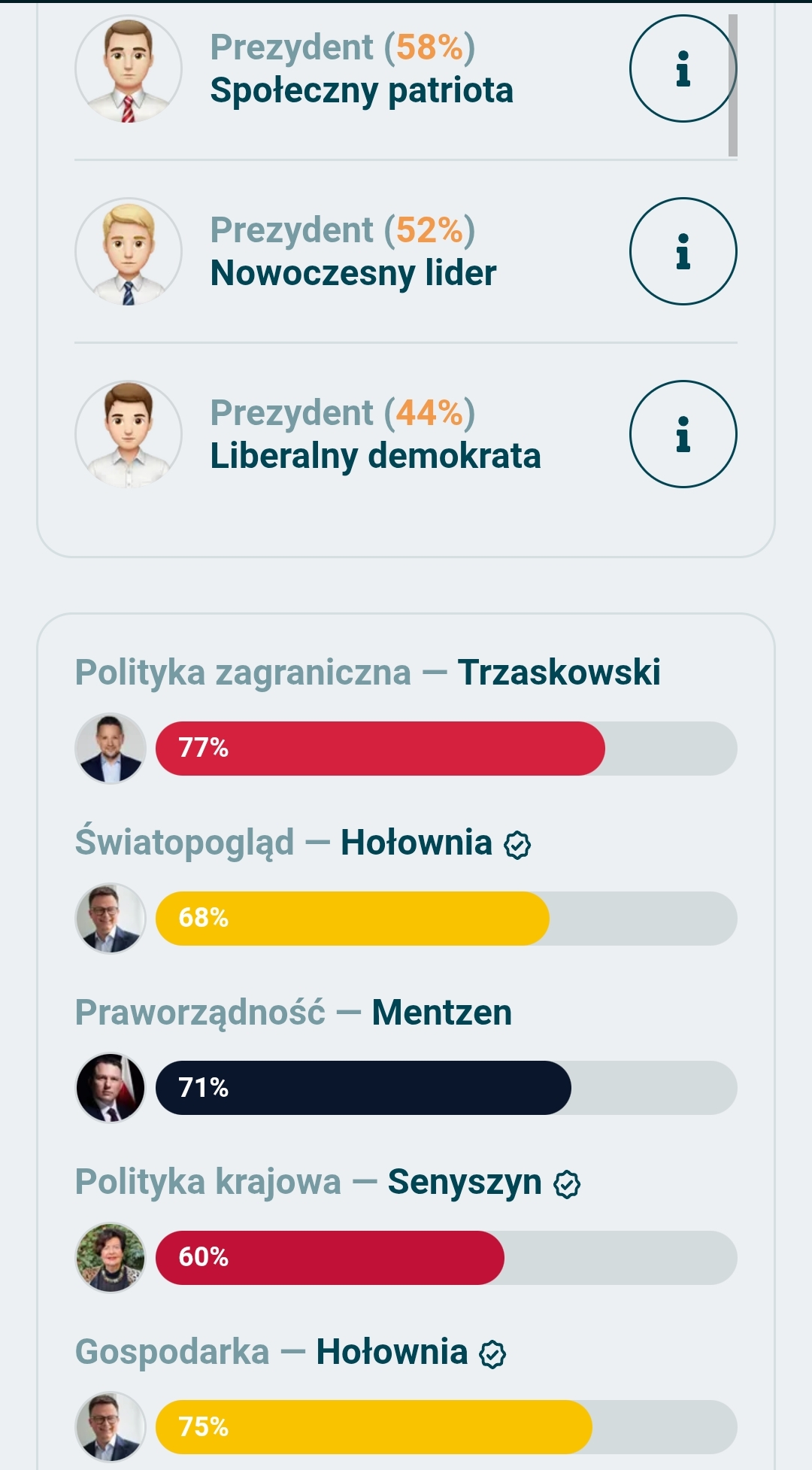Click the president list scrollbar
812x1470 pixels.
[732, 85]
